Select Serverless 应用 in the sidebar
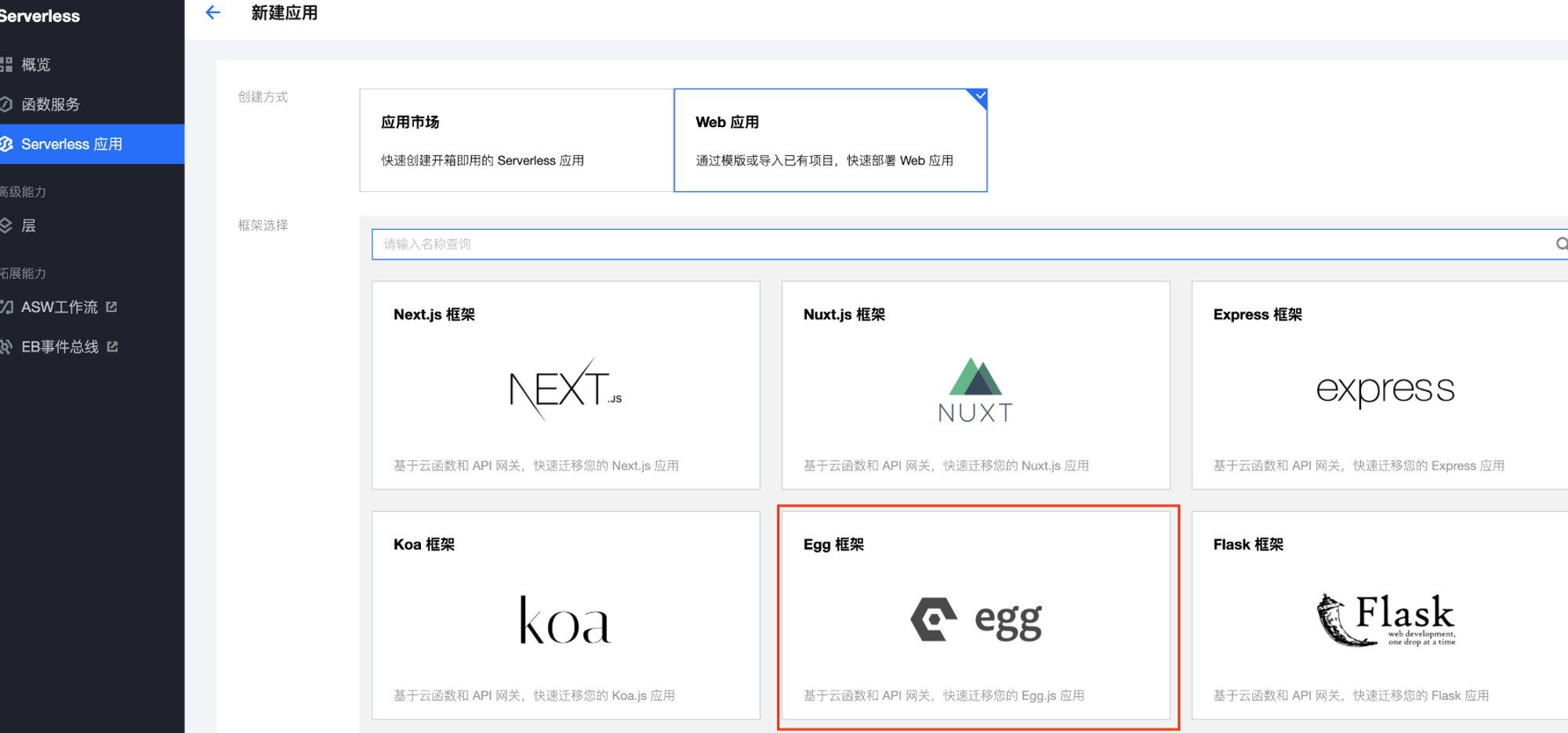 [x=92, y=144]
